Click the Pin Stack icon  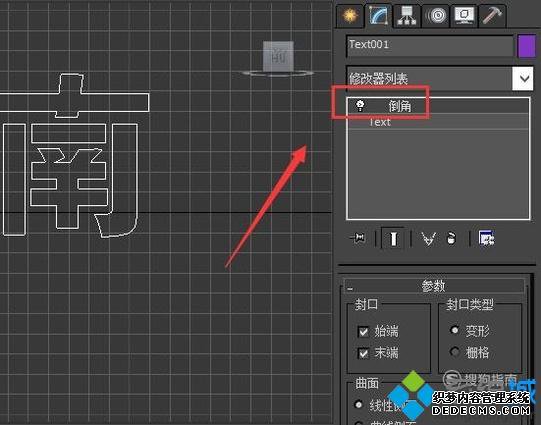pos(358,238)
